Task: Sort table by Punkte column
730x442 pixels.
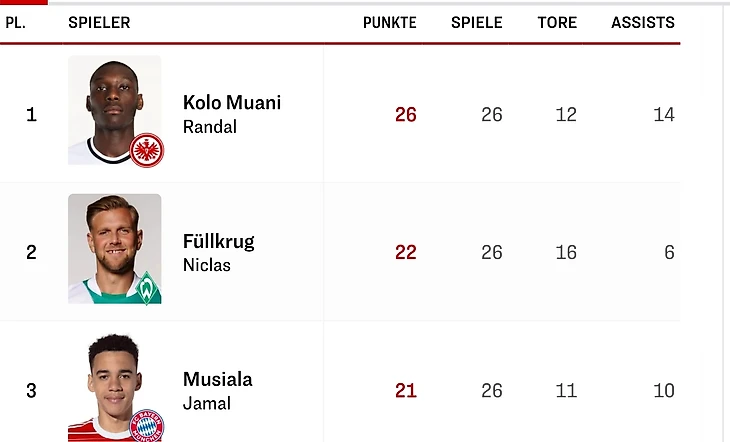Action: tap(389, 22)
